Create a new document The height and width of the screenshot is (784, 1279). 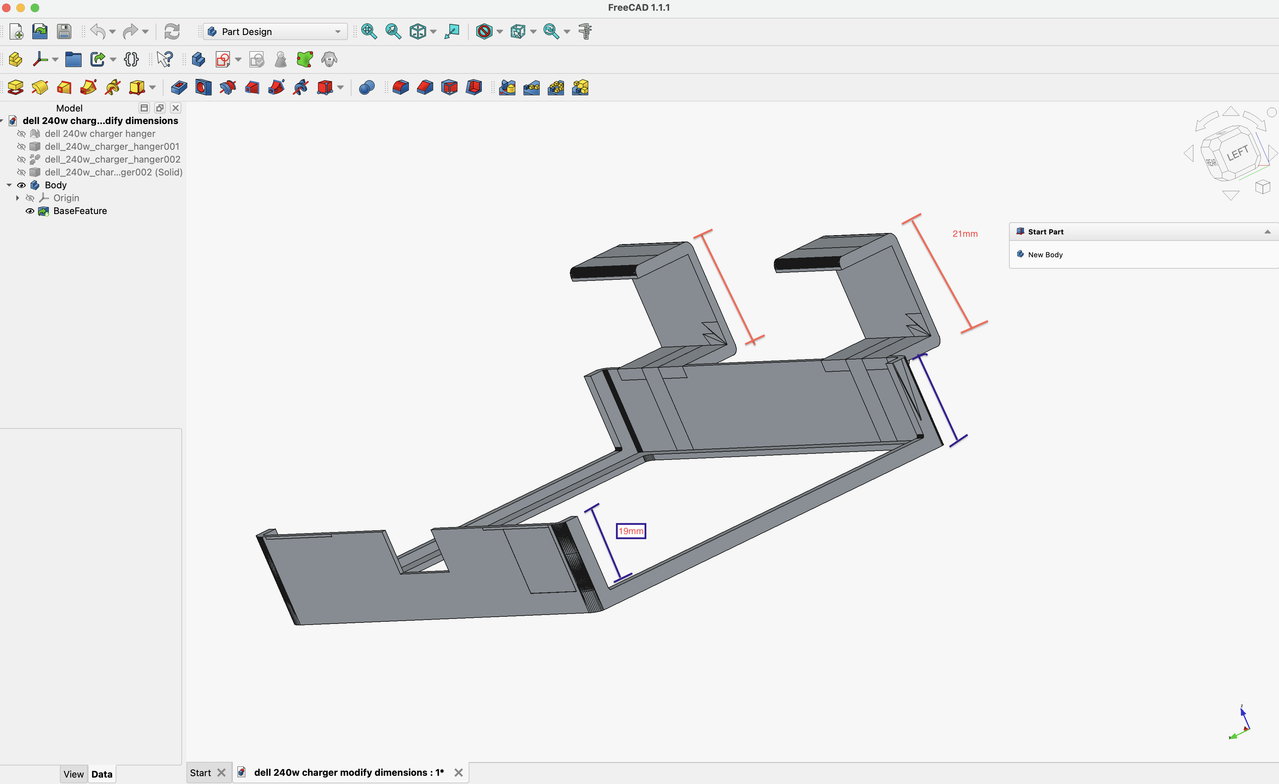pos(16,32)
